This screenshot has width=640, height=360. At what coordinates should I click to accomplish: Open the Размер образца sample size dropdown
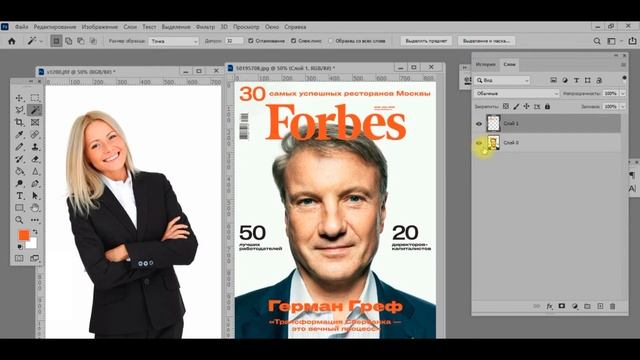pyautogui.click(x=173, y=41)
